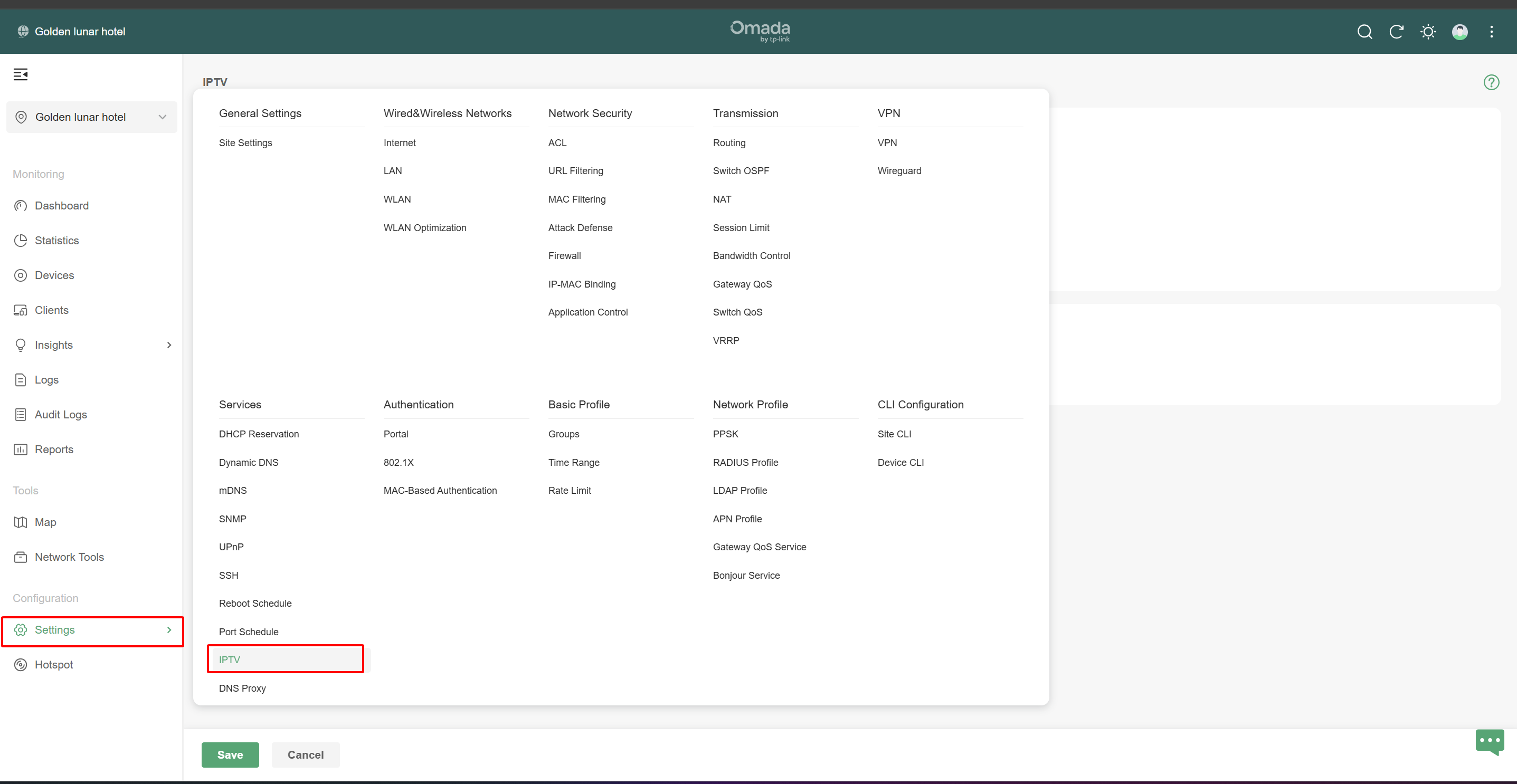Open Switch QoS
The width and height of the screenshot is (1517, 784).
pos(737,312)
